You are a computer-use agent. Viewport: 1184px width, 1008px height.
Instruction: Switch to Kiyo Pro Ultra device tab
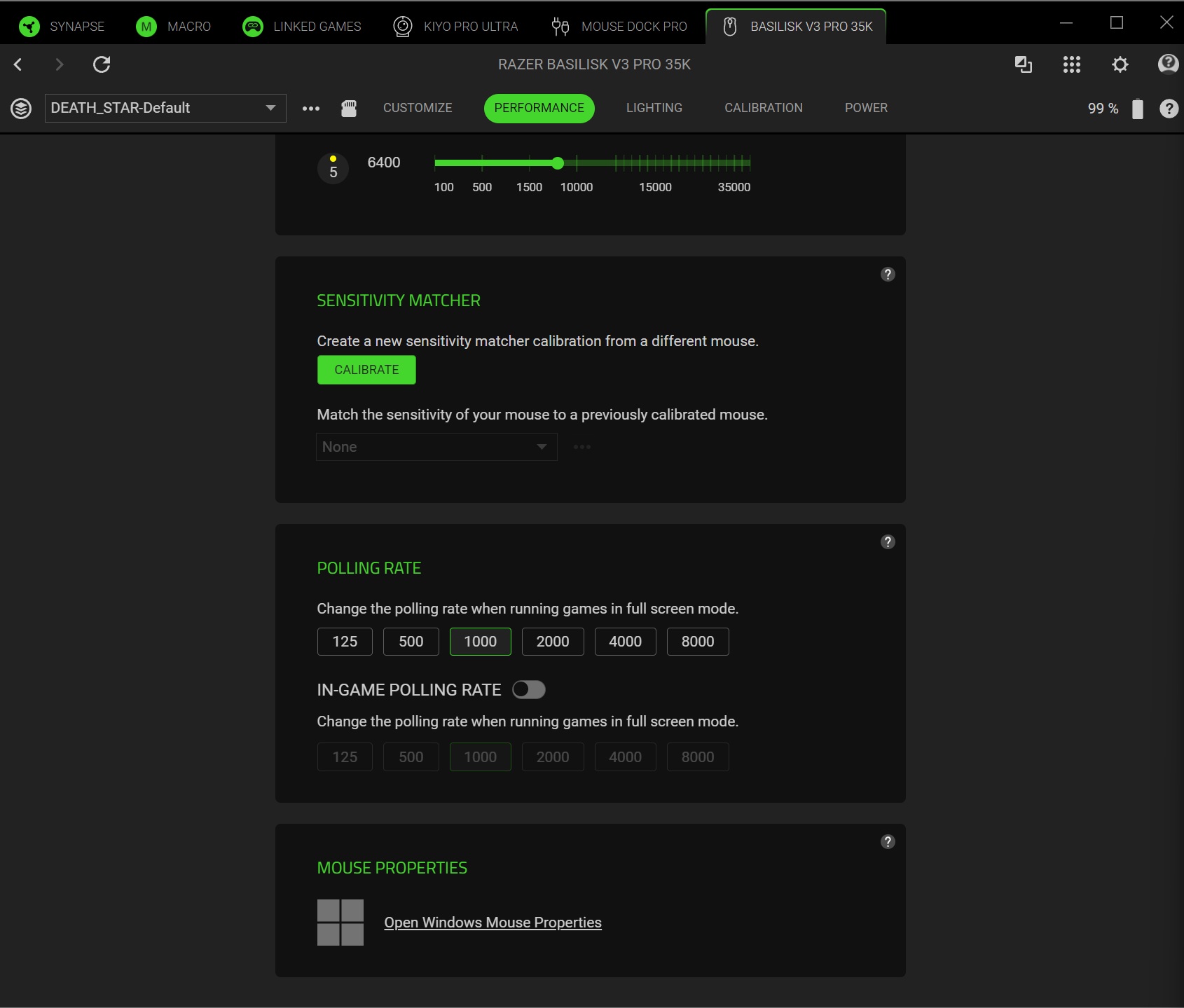click(455, 27)
